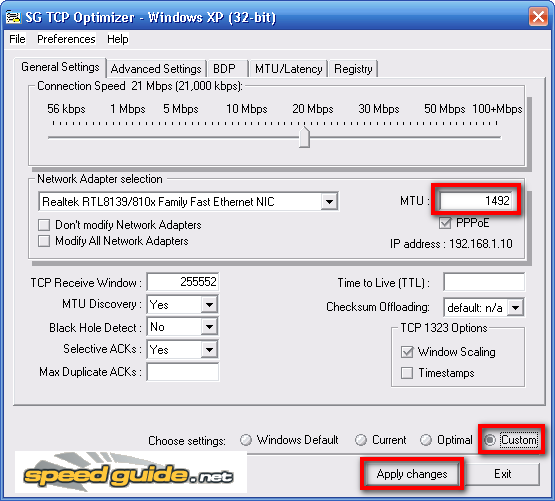Click the speedguide.net logo

(x=131, y=473)
